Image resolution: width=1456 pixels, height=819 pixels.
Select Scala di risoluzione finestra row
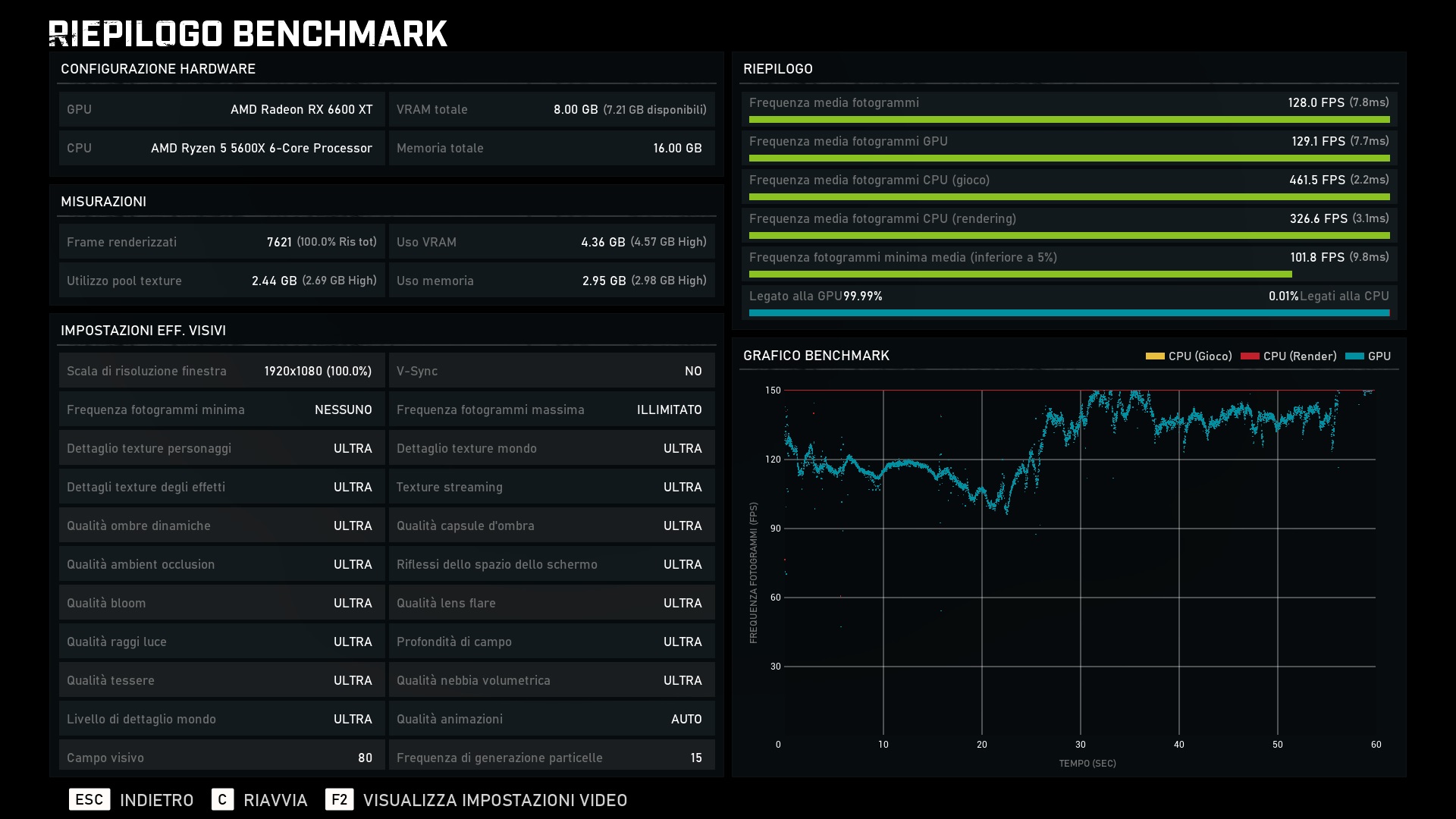coord(222,371)
